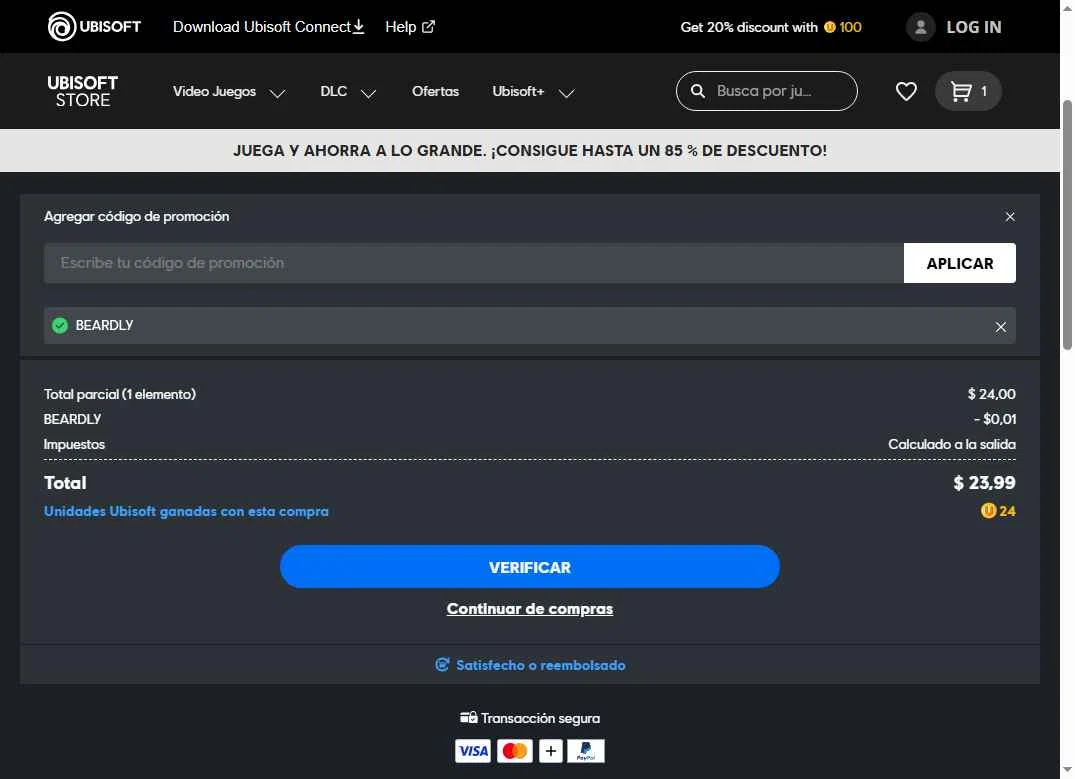This screenshot has height=779, width=1075.
Task: Click the Visa payment icon
Action: 472,751
